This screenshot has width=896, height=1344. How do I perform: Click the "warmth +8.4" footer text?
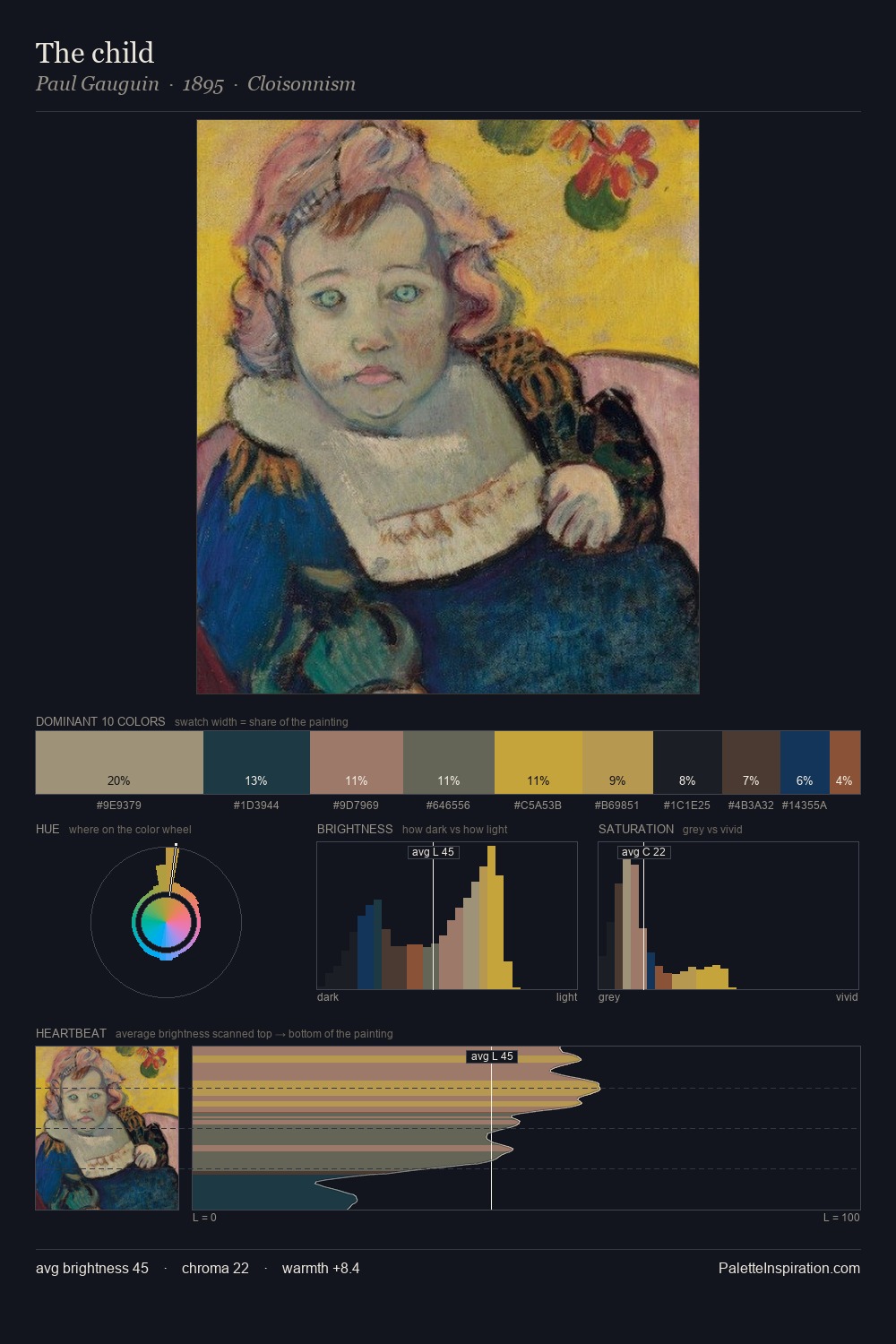pyautogui.click(x=321, y=1268)
